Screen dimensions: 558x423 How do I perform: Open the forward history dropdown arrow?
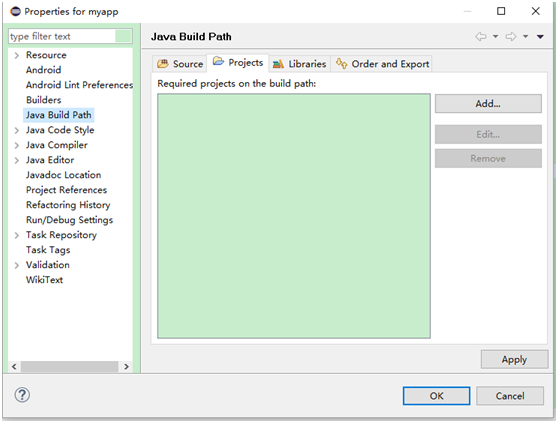point(526,37)
